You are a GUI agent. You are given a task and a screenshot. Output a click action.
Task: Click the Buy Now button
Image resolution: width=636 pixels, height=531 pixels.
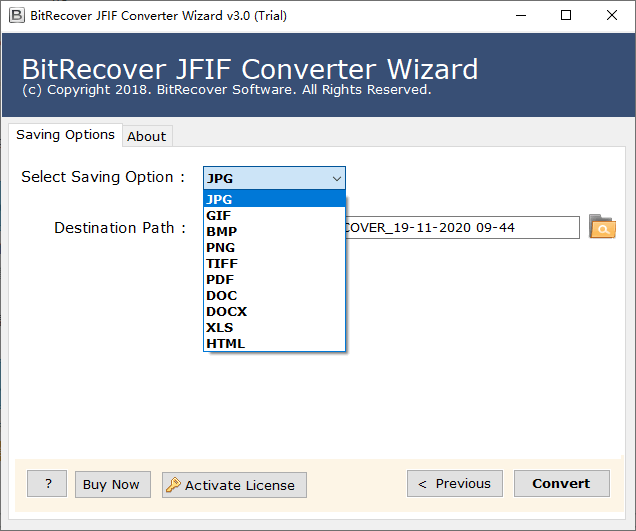pos(111,484)
